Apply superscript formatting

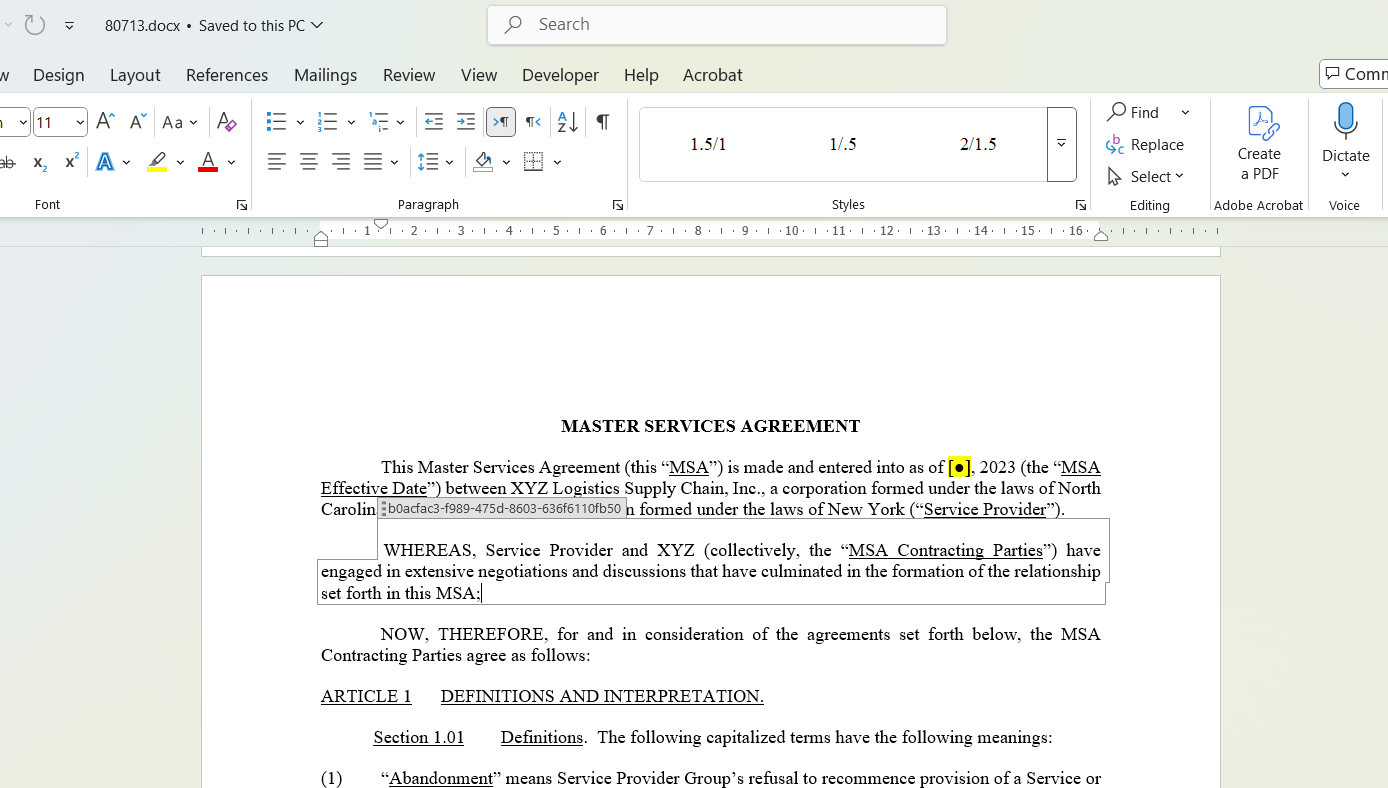[x=71, y=162]
